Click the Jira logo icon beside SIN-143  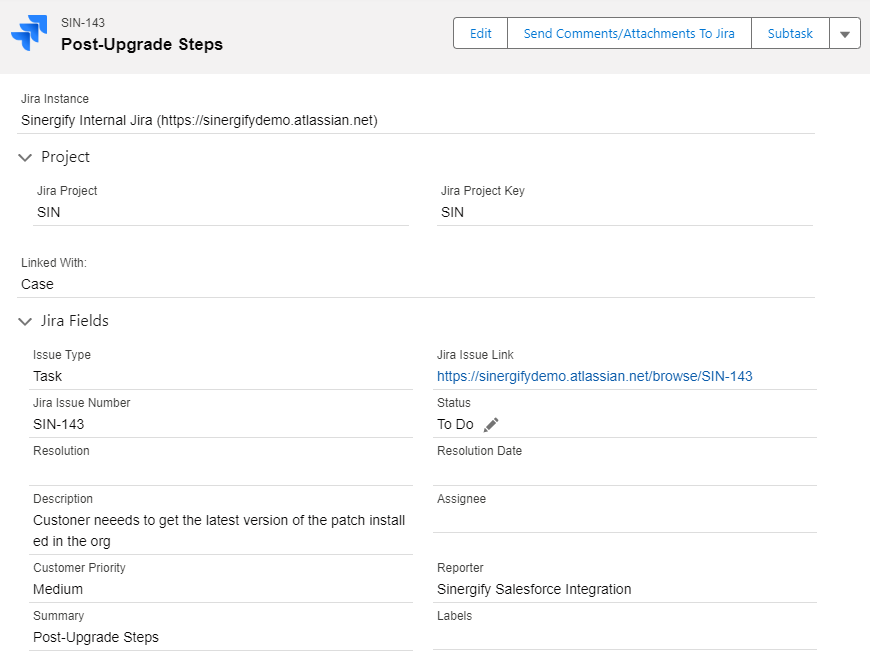(x=29, y=33)
